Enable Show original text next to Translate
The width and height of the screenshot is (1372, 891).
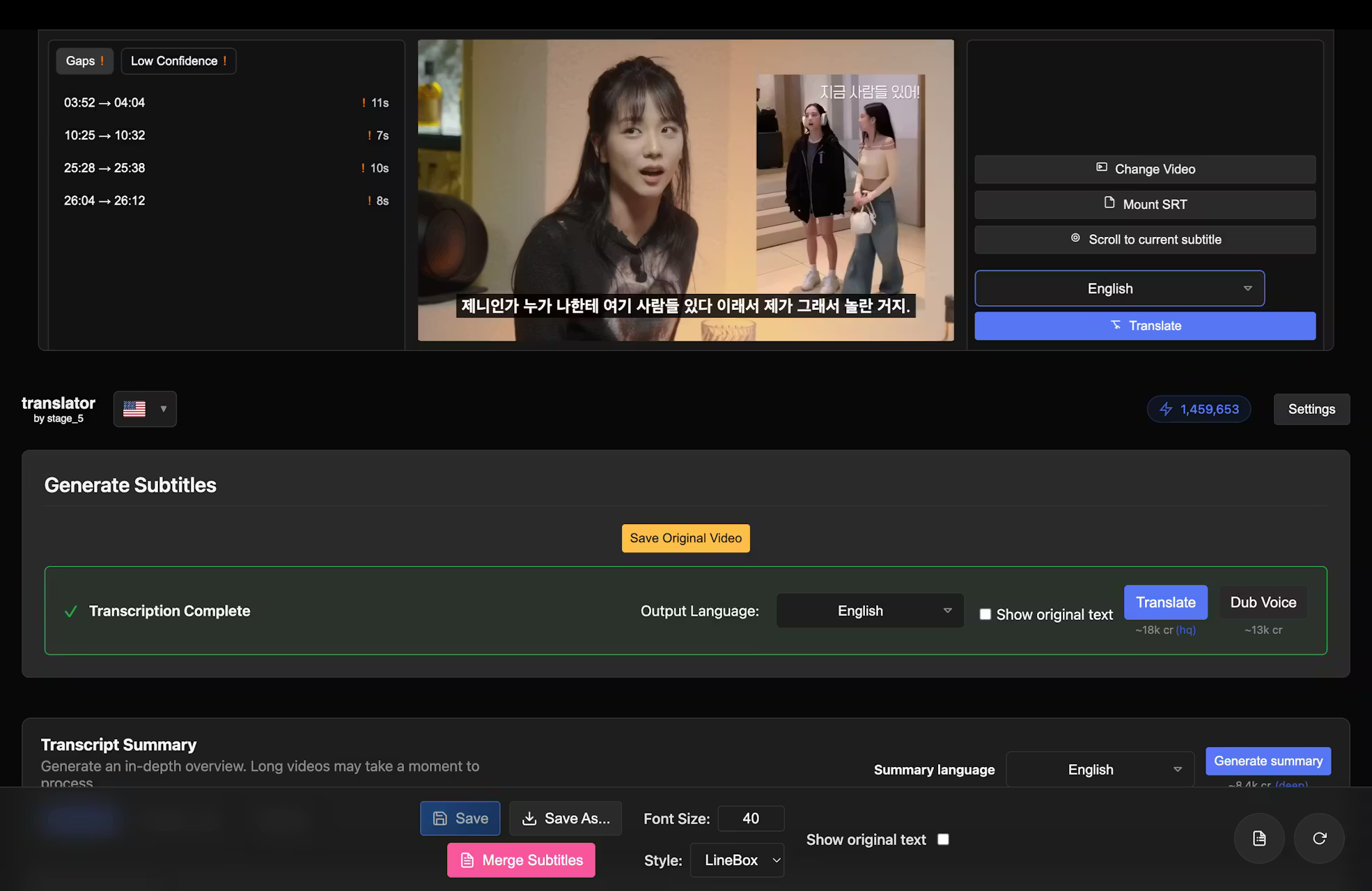coord(985,614)
